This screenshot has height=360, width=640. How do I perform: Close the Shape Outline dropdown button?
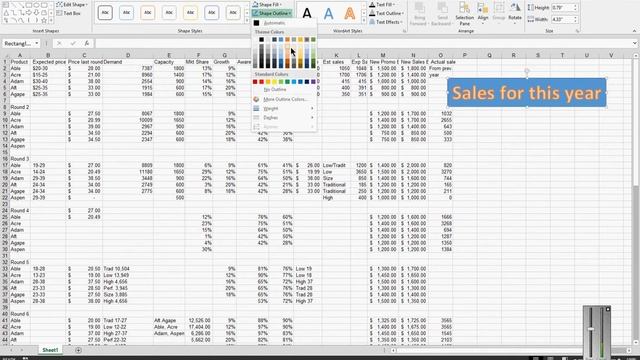(271, 13)
